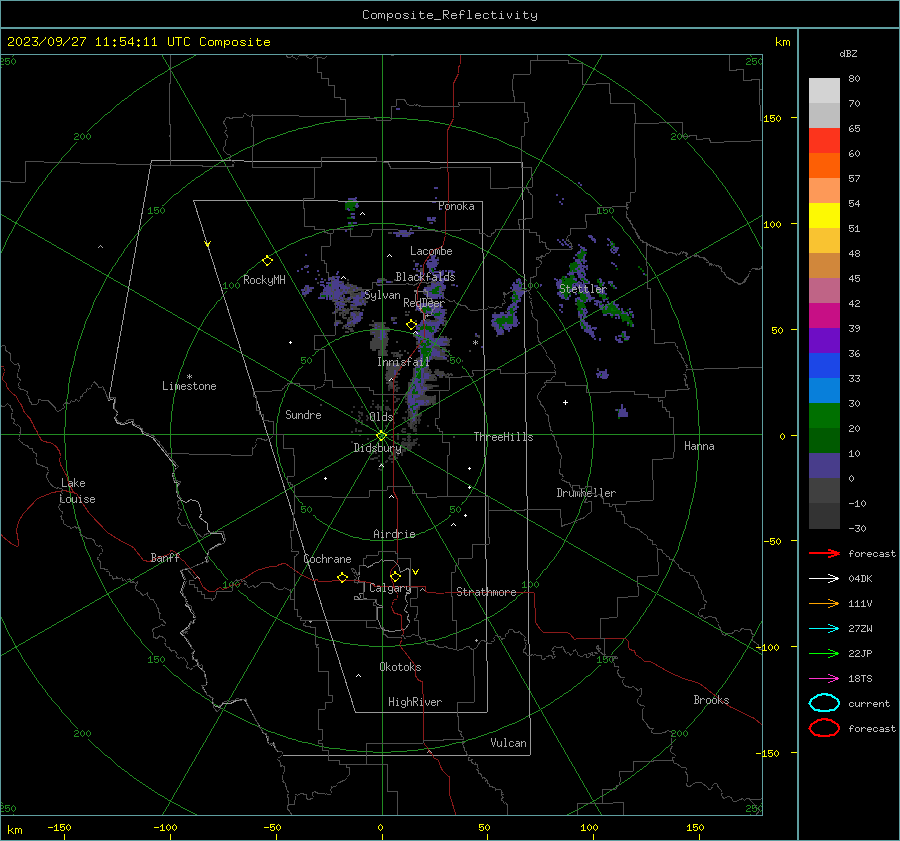
Task: Click the white 04DK arrow icon
Action: pos(824,579)
